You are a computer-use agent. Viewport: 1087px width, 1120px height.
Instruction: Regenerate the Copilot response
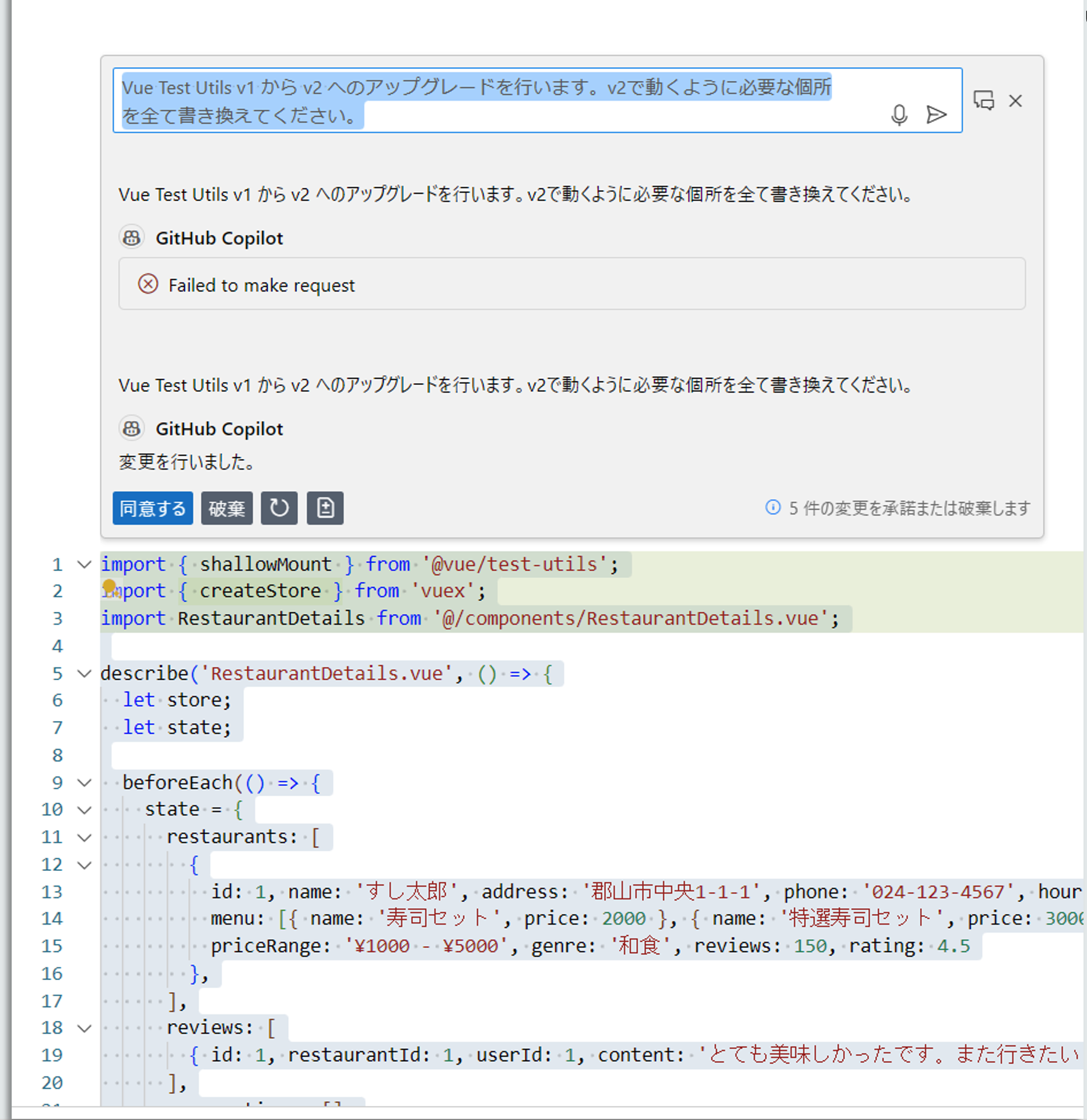tap(279, 508)
